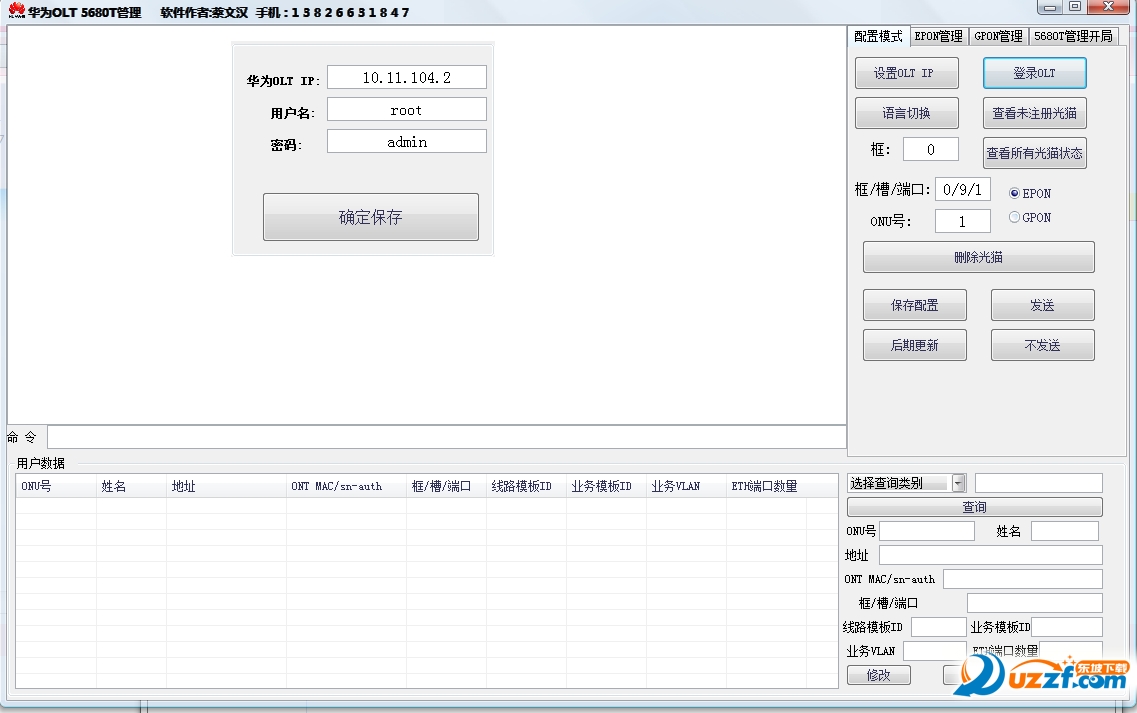Focus the 密码 field containing admin
1137x713 pixels.
point(407,141)
